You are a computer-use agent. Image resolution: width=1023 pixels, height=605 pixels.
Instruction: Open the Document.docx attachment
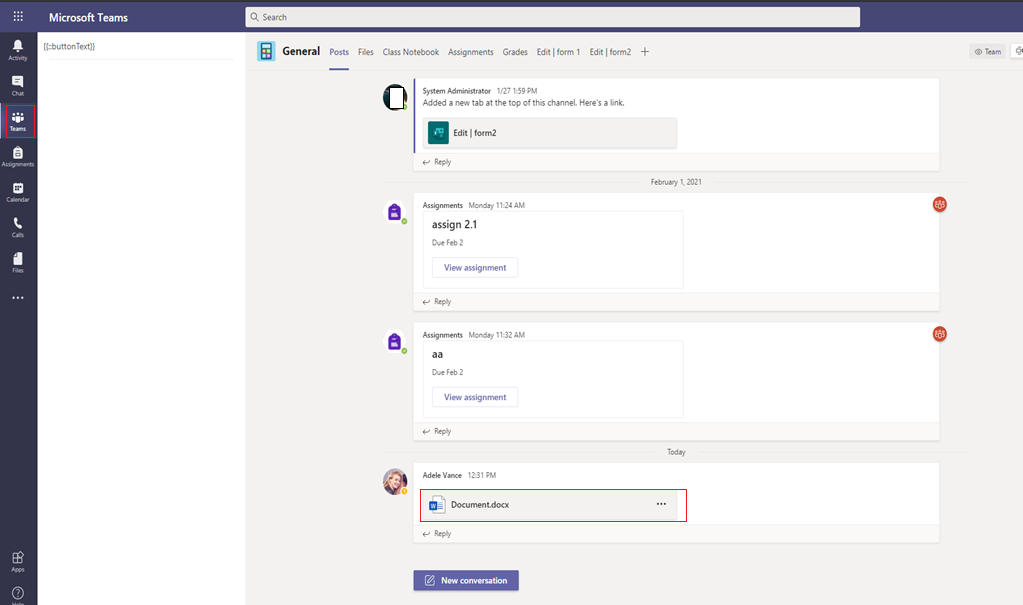[x=549, y=505]
